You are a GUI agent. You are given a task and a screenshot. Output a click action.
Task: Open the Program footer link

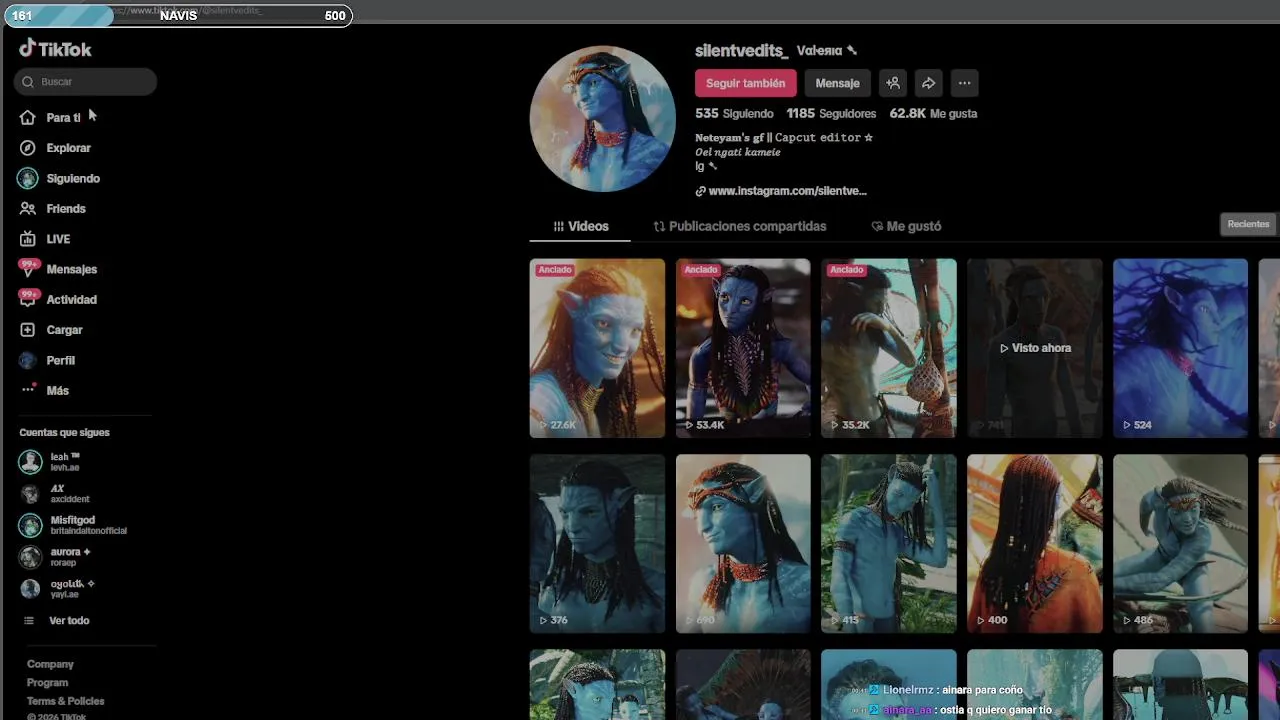click(47, 683)
